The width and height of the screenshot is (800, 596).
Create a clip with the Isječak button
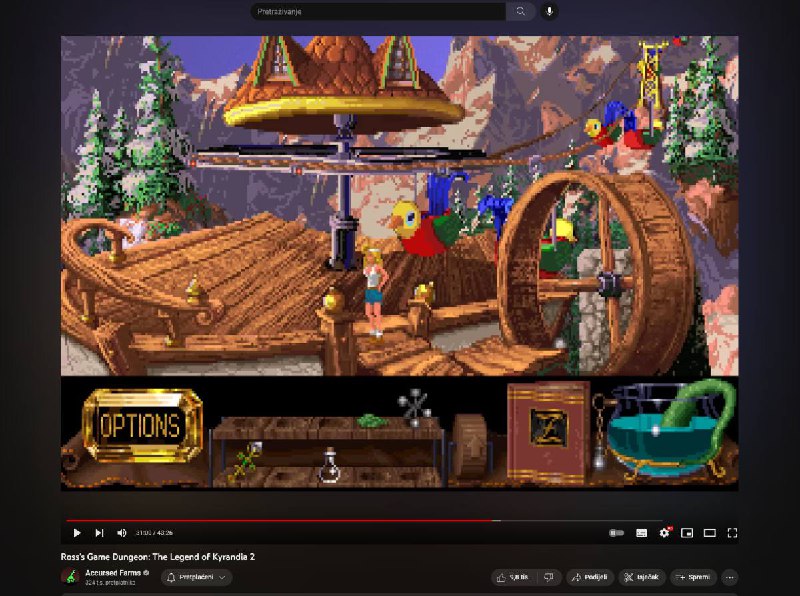pos(642,577)
